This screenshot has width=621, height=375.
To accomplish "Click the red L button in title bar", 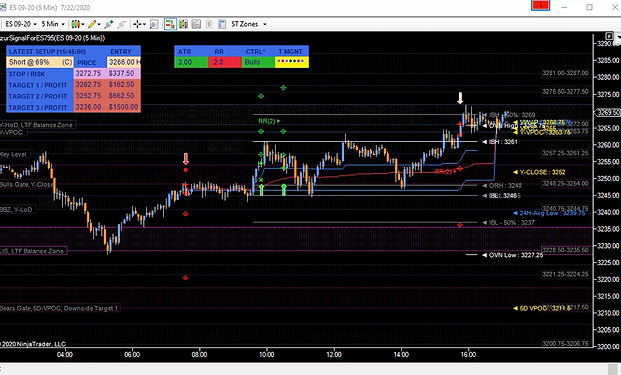I will click(x=540, y=6).
